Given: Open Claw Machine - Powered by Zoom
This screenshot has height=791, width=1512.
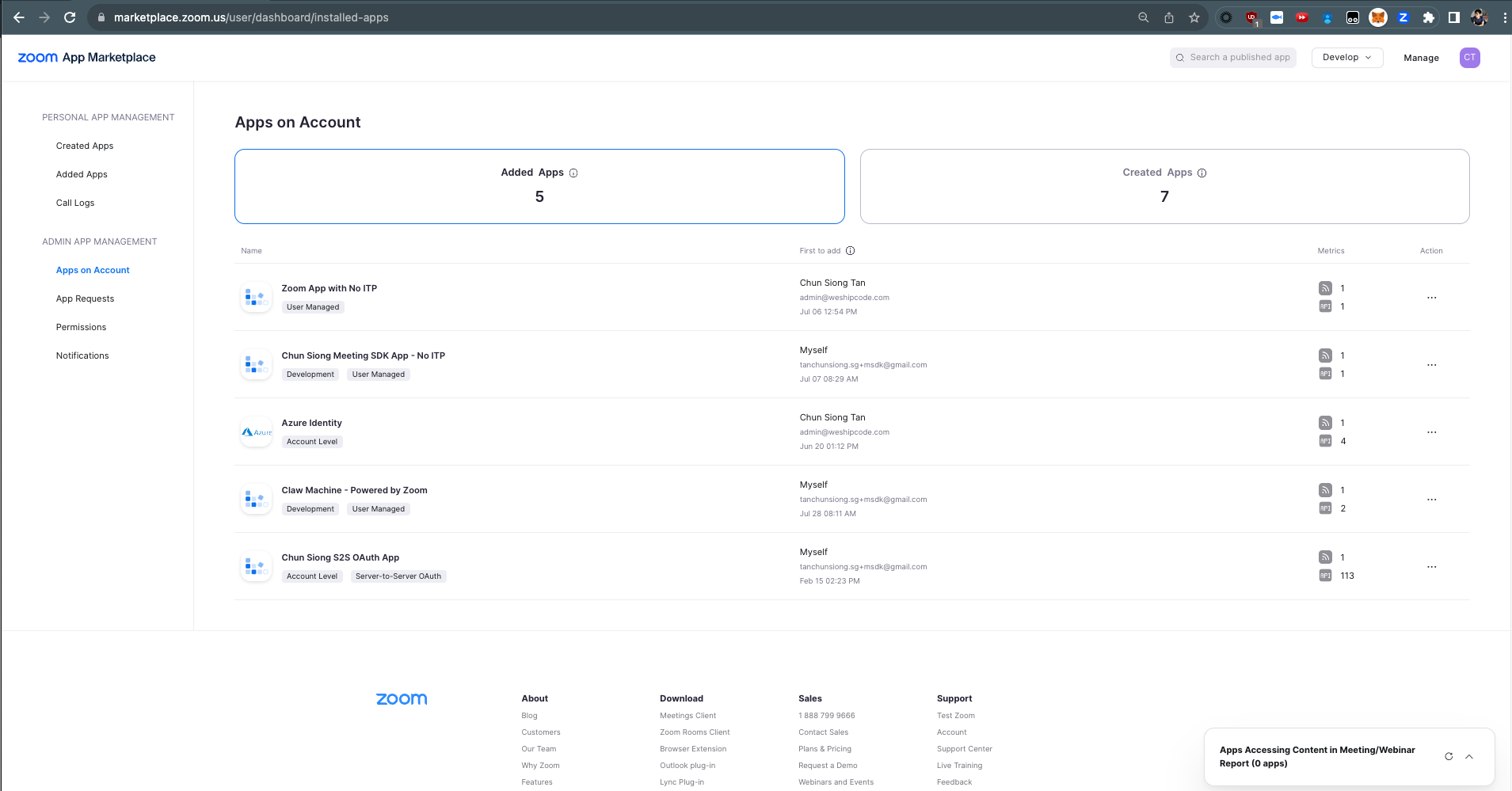Looking at the screenshot, I should click(x=354, y=490).
